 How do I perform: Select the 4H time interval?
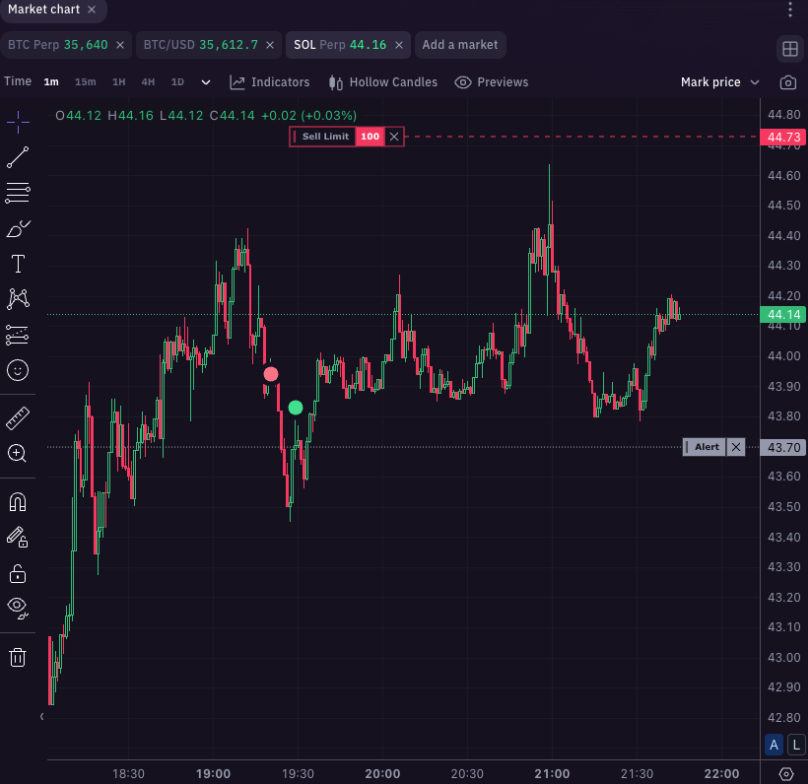[x=148, y=82]
